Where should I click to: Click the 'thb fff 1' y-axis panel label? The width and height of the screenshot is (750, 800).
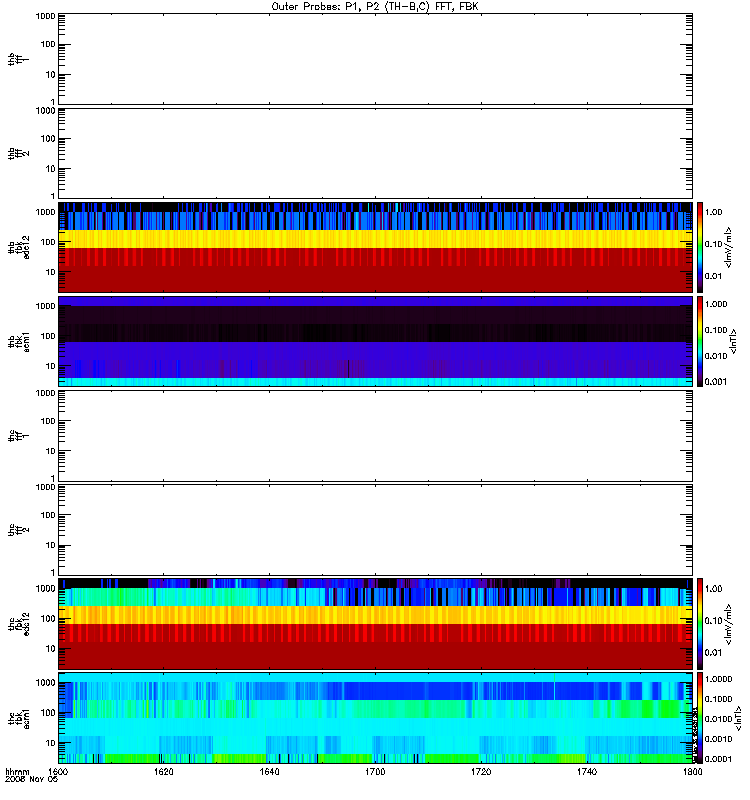click(19, 59)
